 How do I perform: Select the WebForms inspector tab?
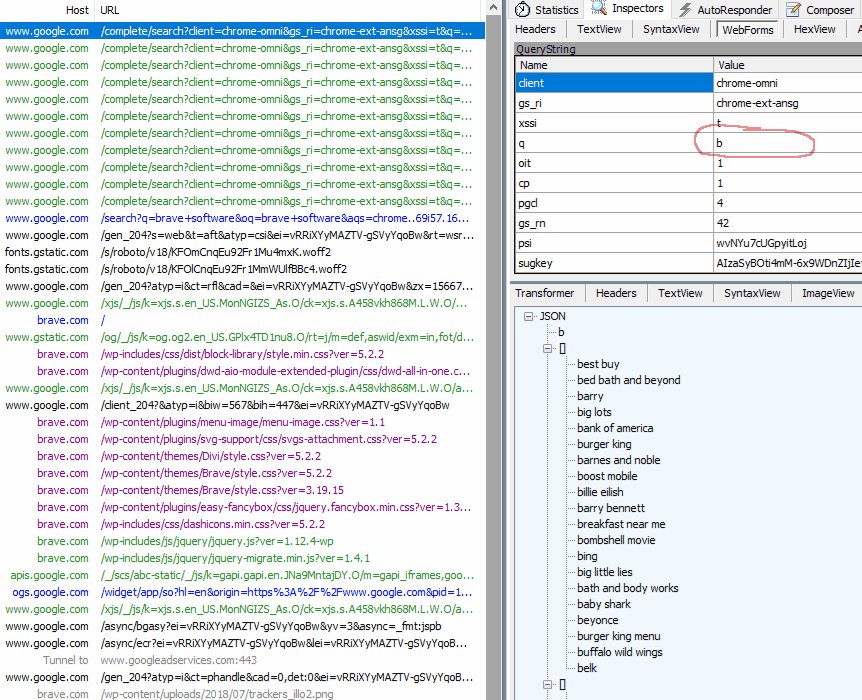[748, 30]
